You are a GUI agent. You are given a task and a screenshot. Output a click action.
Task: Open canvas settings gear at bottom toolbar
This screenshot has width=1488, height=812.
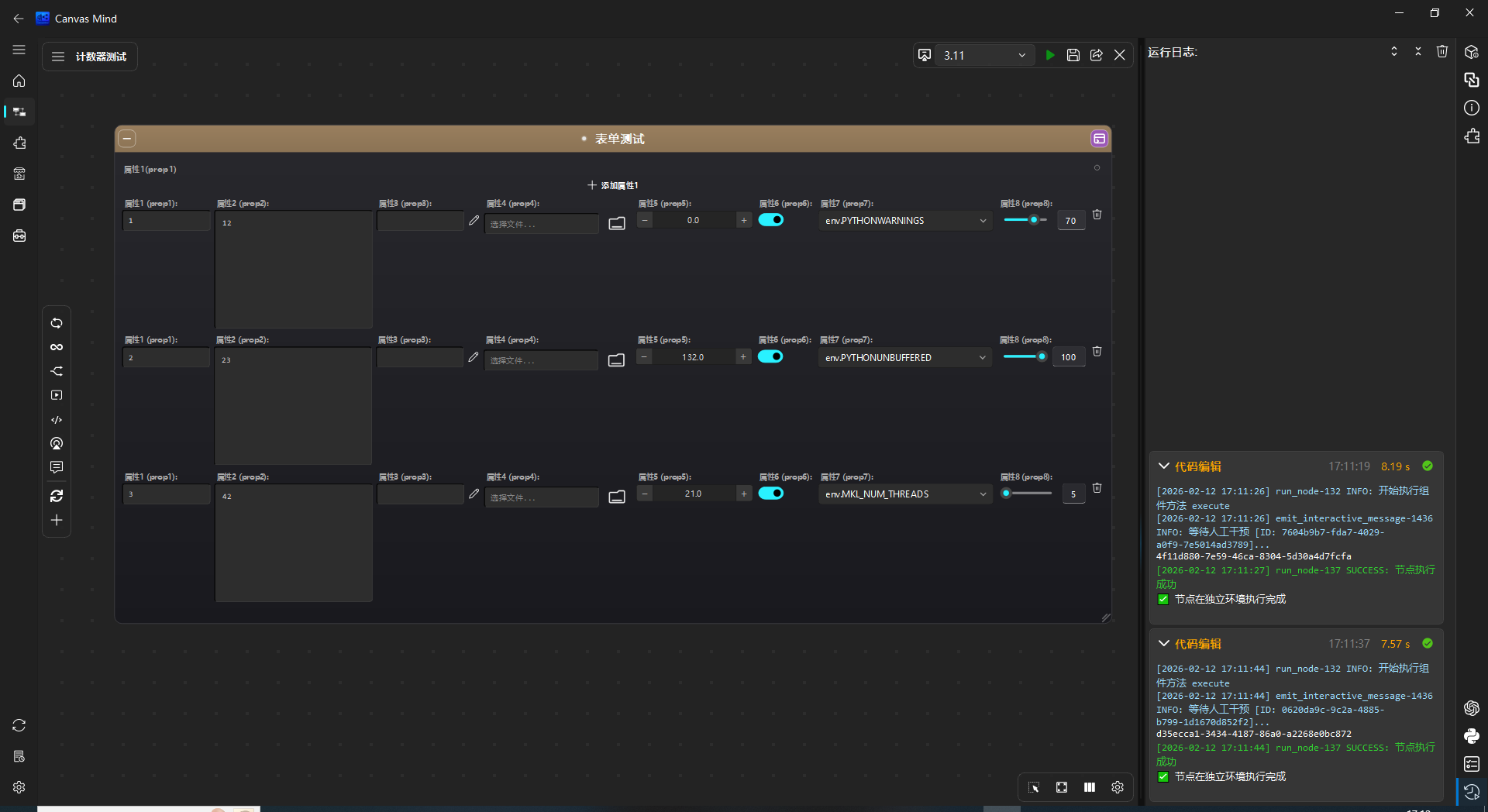[x=1117, y=787]
